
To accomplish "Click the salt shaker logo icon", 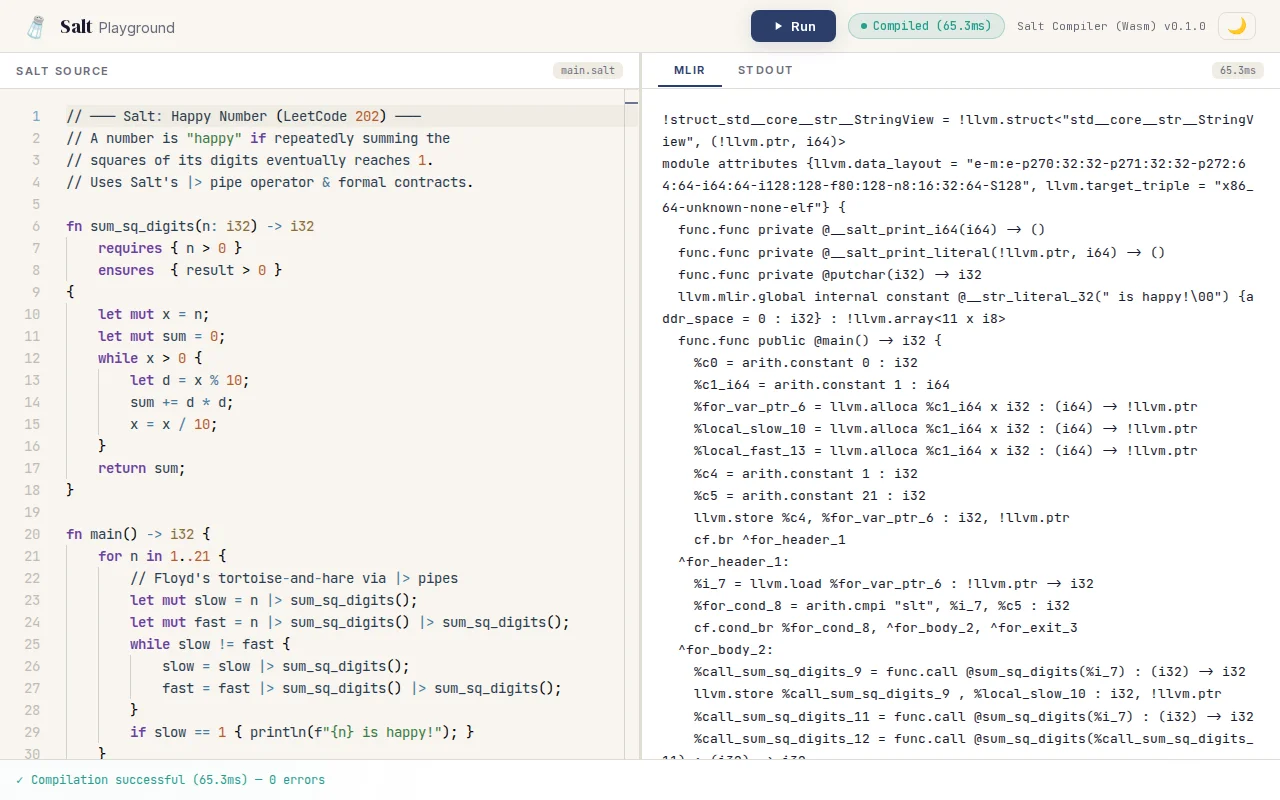I will pos(36,27).
